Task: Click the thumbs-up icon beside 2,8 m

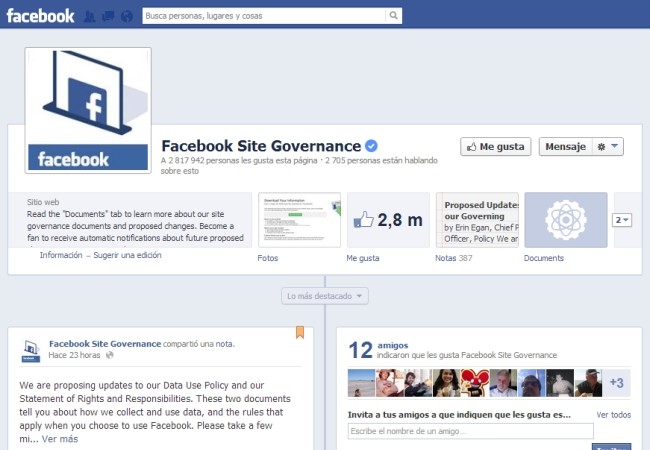Action: [x=364, y=220]
